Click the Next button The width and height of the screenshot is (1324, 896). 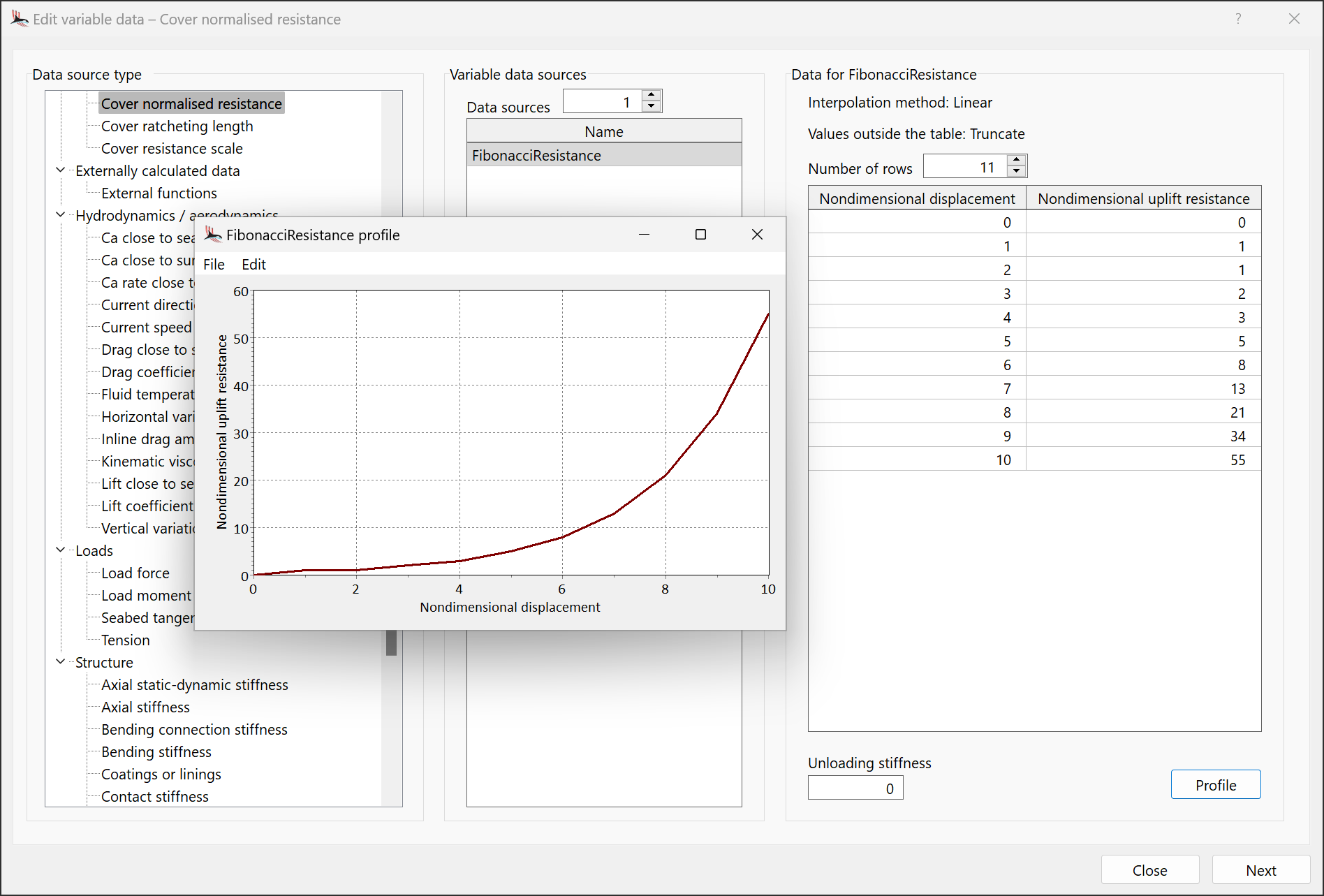pyautogui.click(x=1260, y=869)
